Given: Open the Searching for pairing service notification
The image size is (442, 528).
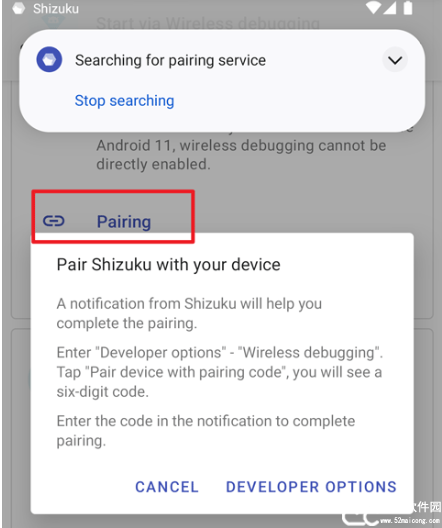Looking at the screenshot, I should point(170,61).
